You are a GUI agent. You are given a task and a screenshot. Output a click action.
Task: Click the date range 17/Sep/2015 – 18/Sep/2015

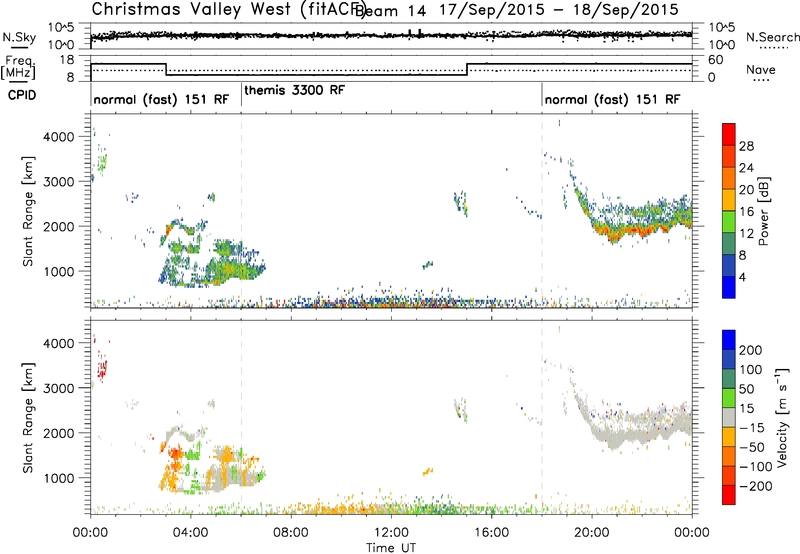(x=559, y=10)
